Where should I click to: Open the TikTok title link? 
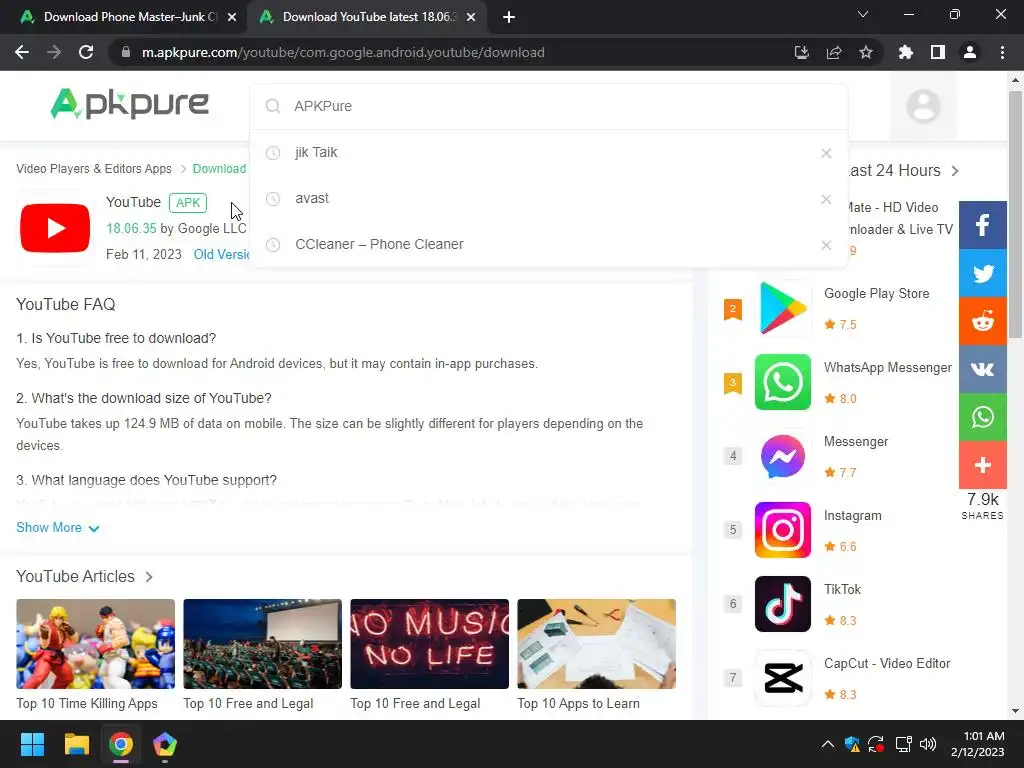(x=842, y=589)
